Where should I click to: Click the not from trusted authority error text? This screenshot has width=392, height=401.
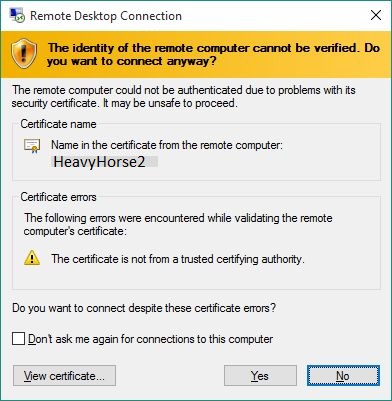coord(178,259)
